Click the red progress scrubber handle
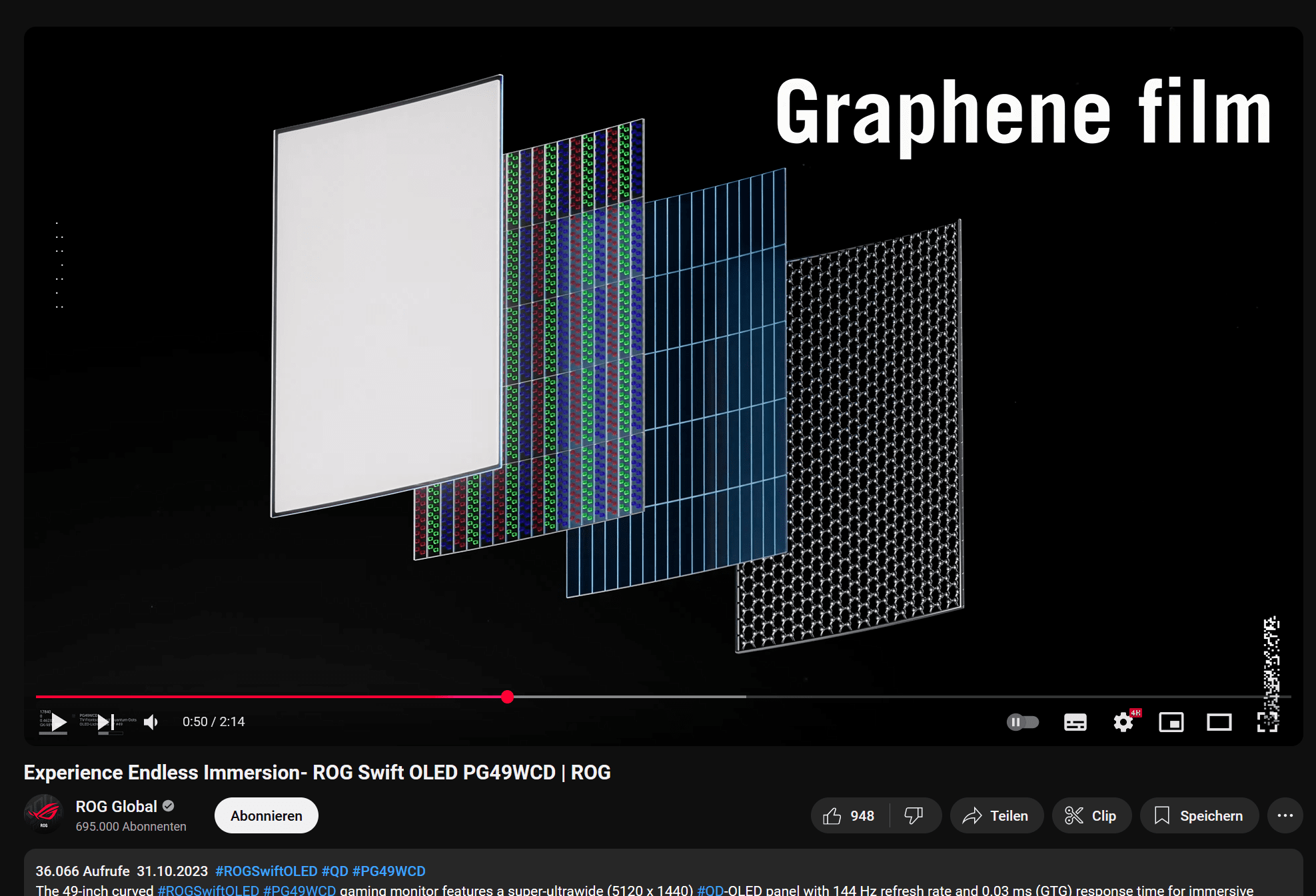This screenshot has width=1316, height=896. pyautogui.click(x=508, y=697)
